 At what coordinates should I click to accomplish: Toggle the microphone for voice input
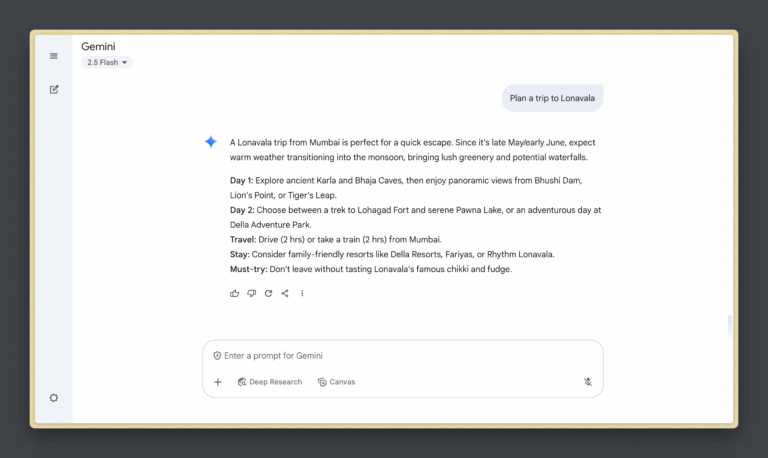tap(588, 382)
